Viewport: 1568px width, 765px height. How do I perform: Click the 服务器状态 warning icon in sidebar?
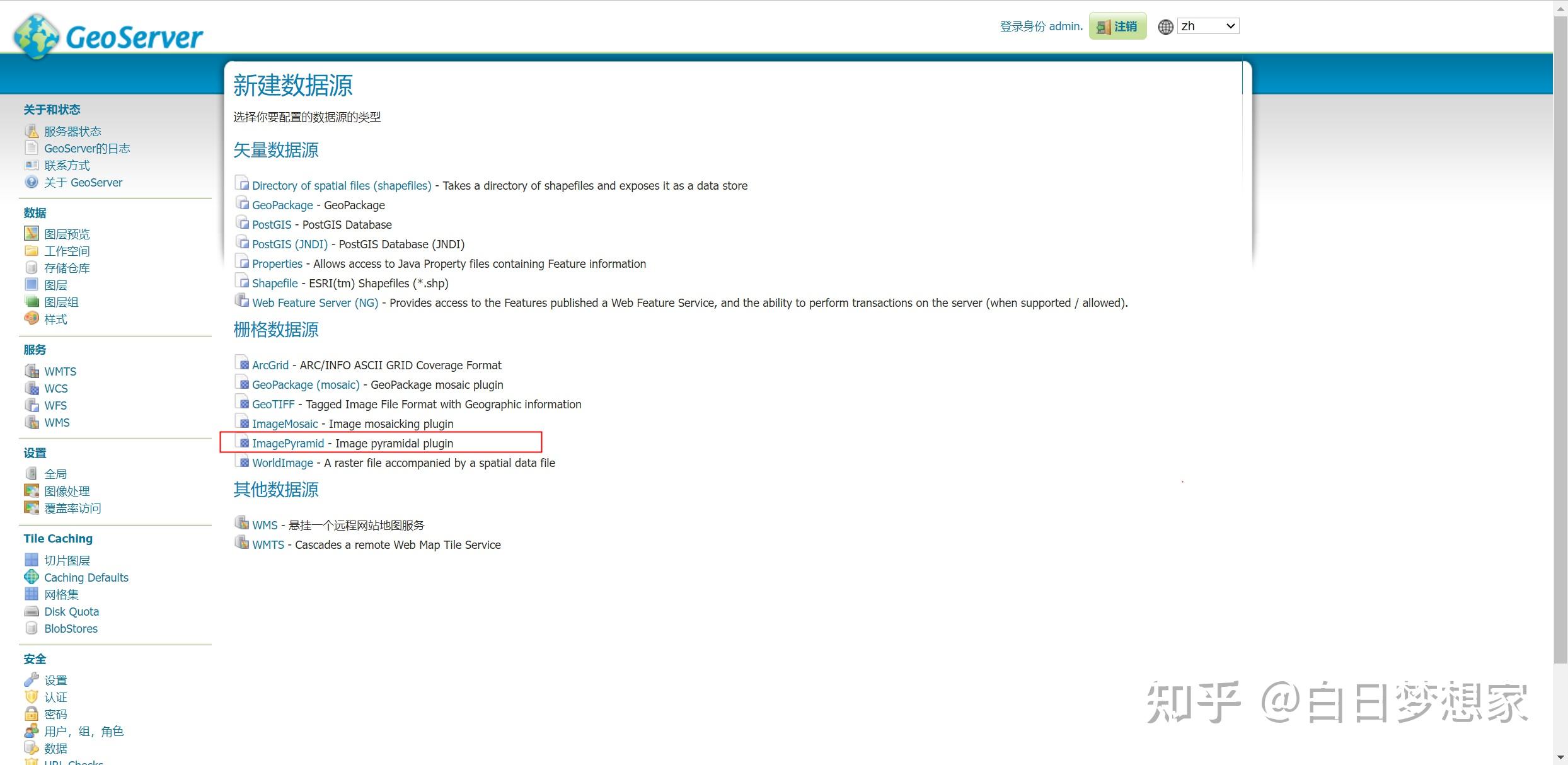(x=32, y=131)
